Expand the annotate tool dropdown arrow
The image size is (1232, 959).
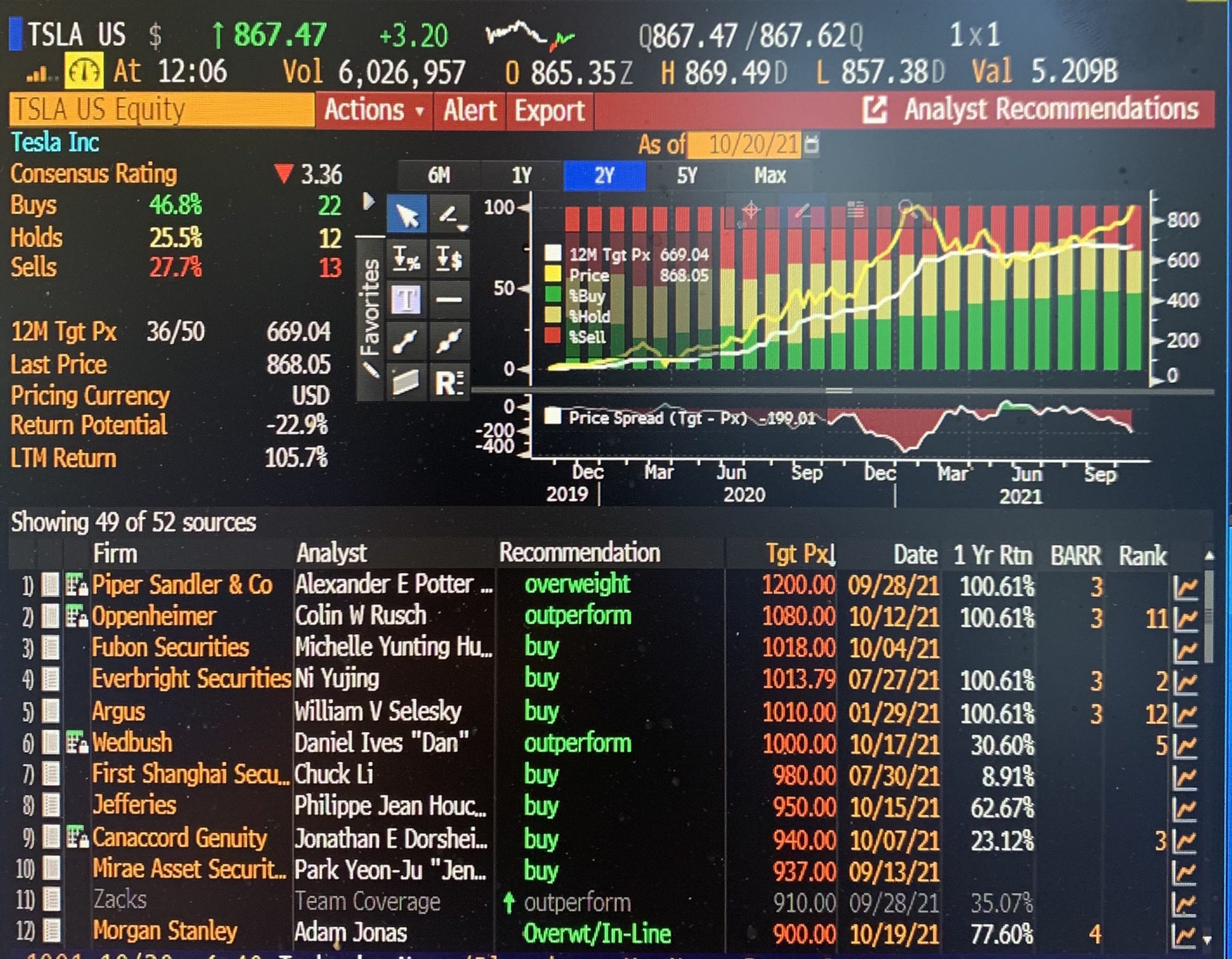tap(463, 227)
